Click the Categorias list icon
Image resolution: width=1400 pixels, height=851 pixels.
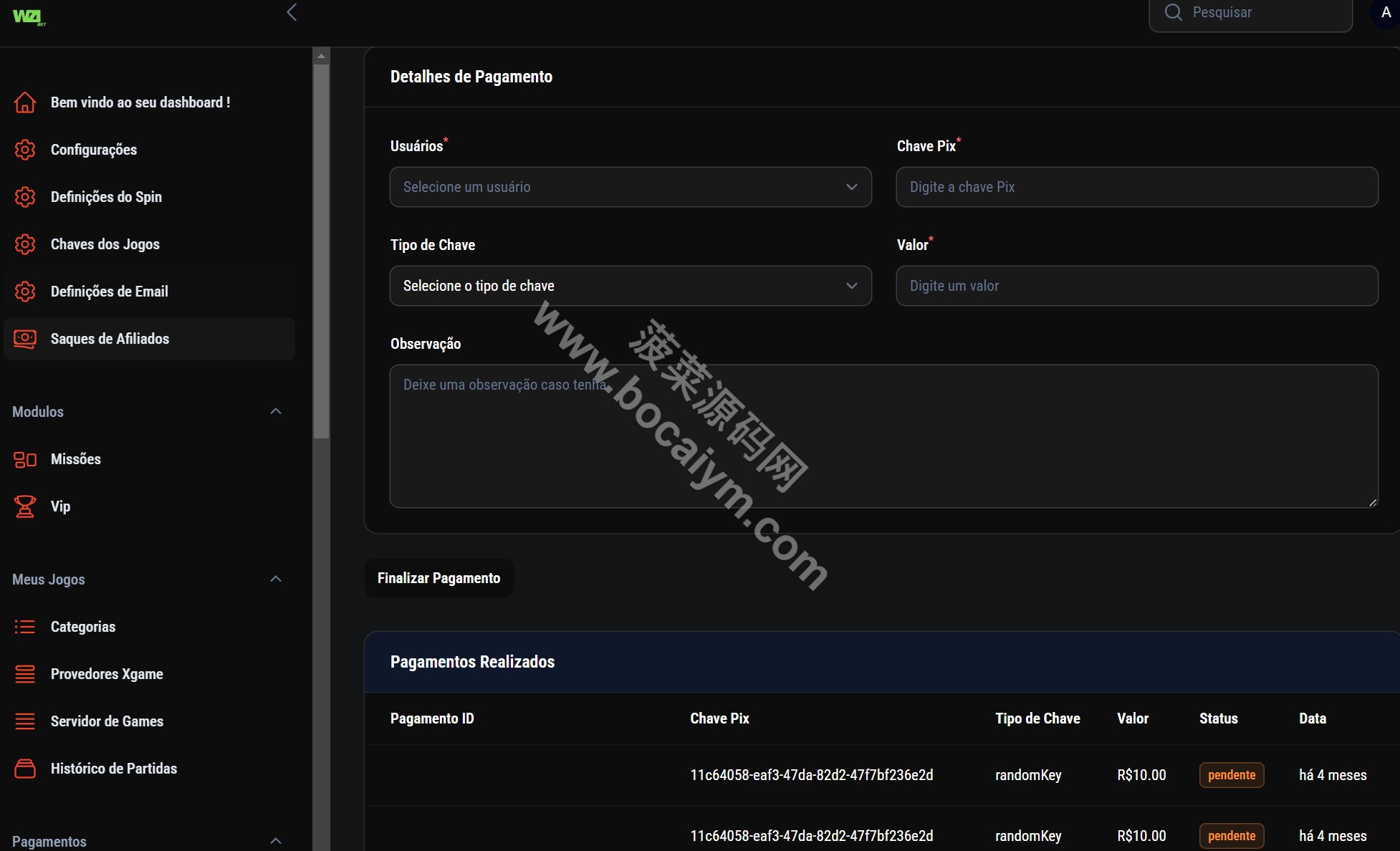tap(25, 627)
